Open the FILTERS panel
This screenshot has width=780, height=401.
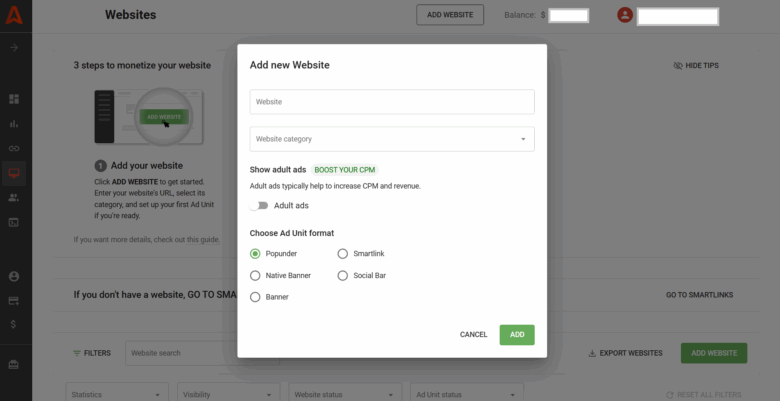pos(92,353)
